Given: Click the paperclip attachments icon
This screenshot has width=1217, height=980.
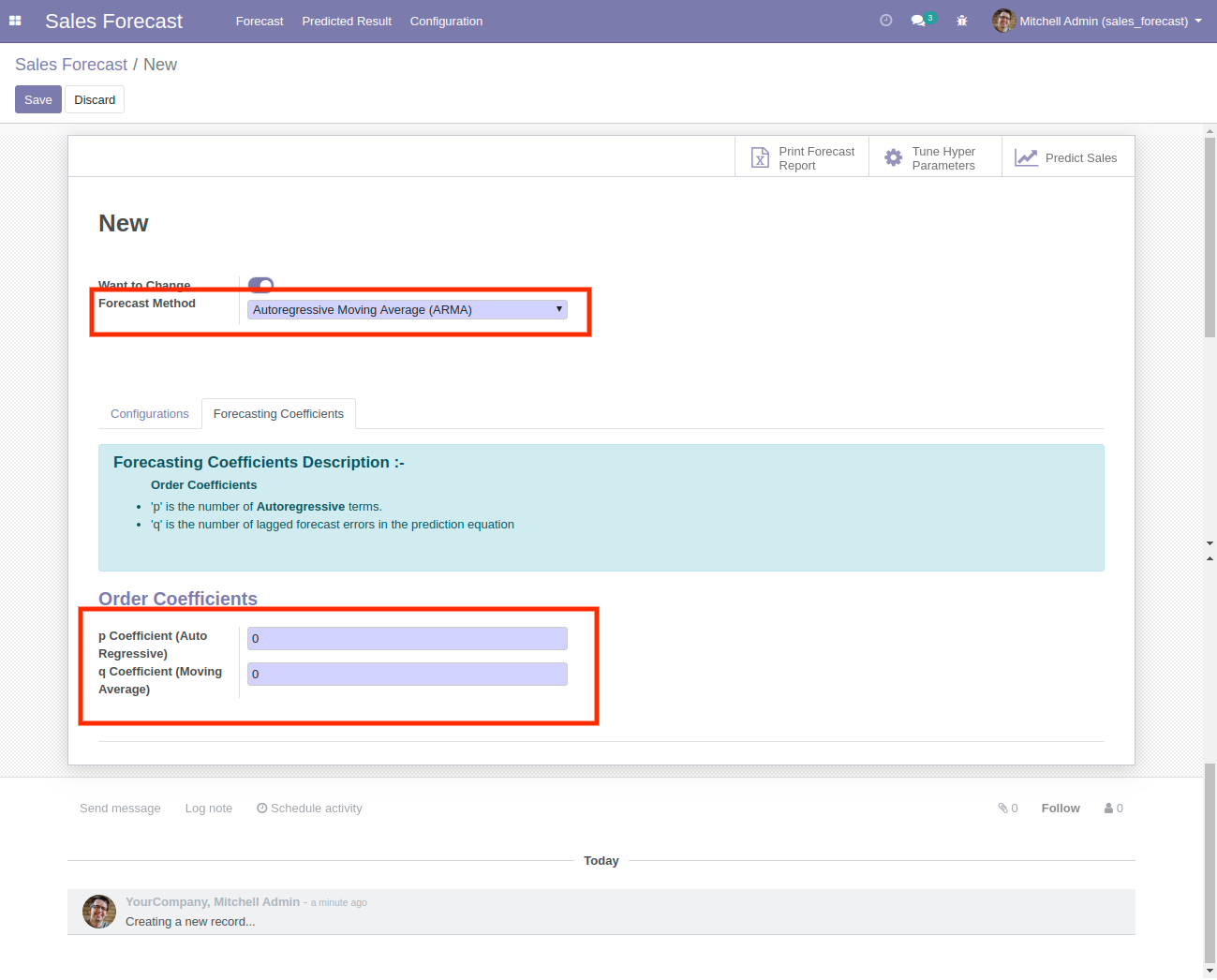Looking at the screenshot, I should 1002,808.
